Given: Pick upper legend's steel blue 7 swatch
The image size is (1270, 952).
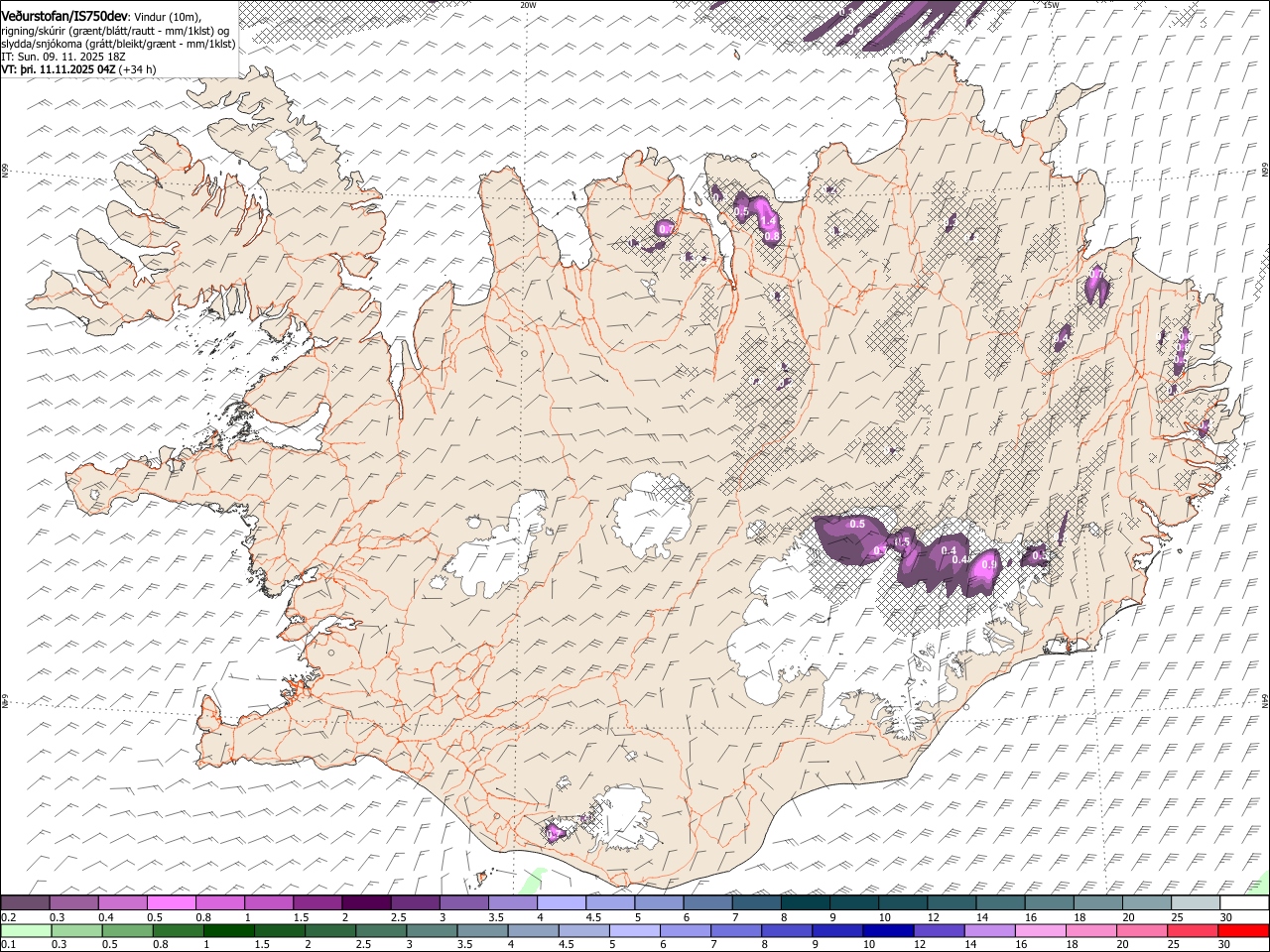Looking at the screenshot, I should (x=755, y=903).
